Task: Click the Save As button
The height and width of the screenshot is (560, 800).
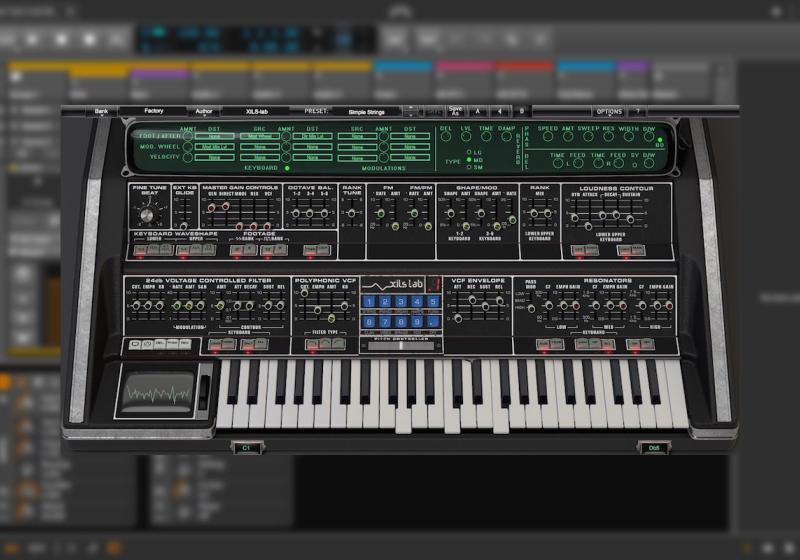Action: [x=455, y=111]
